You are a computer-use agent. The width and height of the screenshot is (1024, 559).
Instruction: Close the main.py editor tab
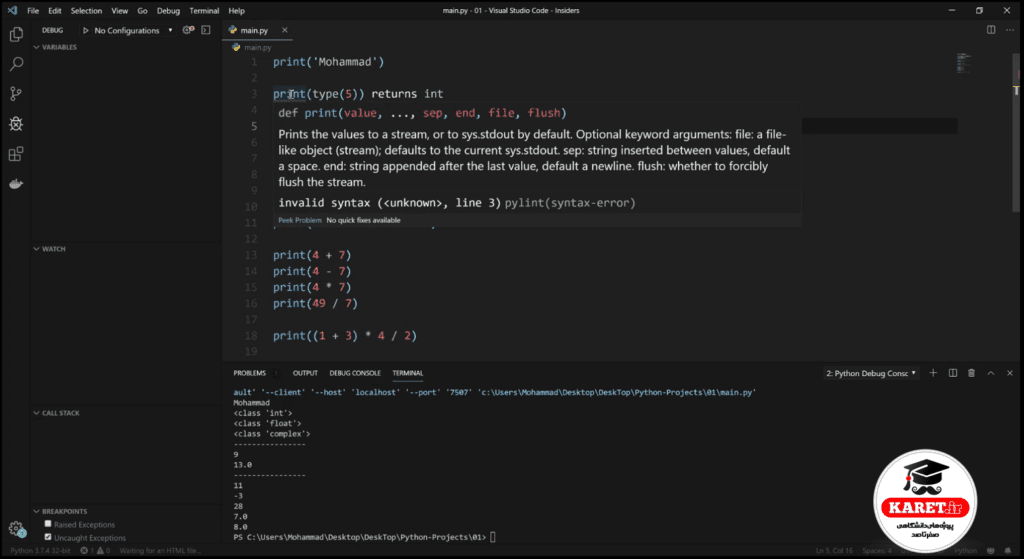click(x=285, y=30)
